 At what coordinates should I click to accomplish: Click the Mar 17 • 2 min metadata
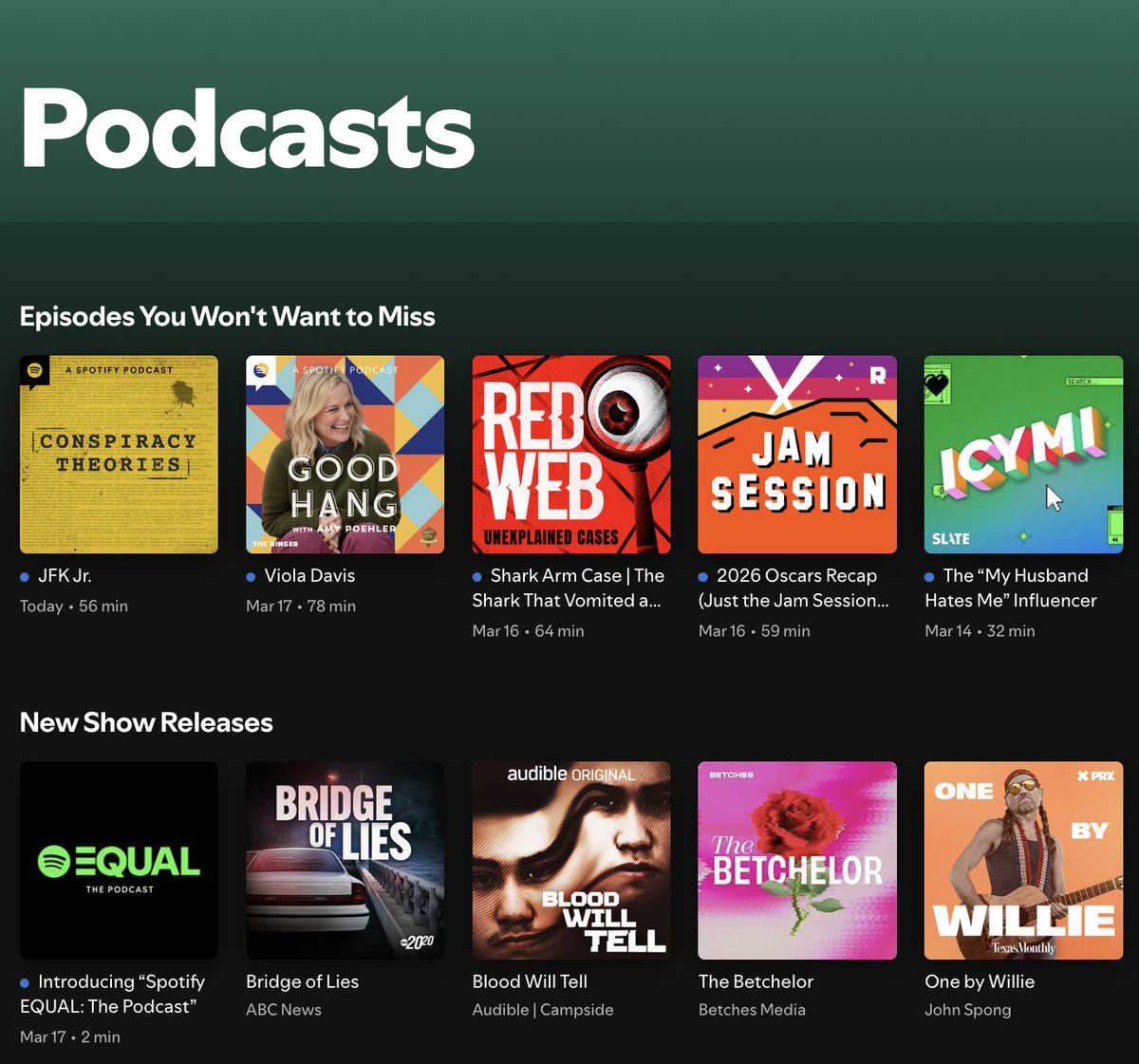(70, 1037)
